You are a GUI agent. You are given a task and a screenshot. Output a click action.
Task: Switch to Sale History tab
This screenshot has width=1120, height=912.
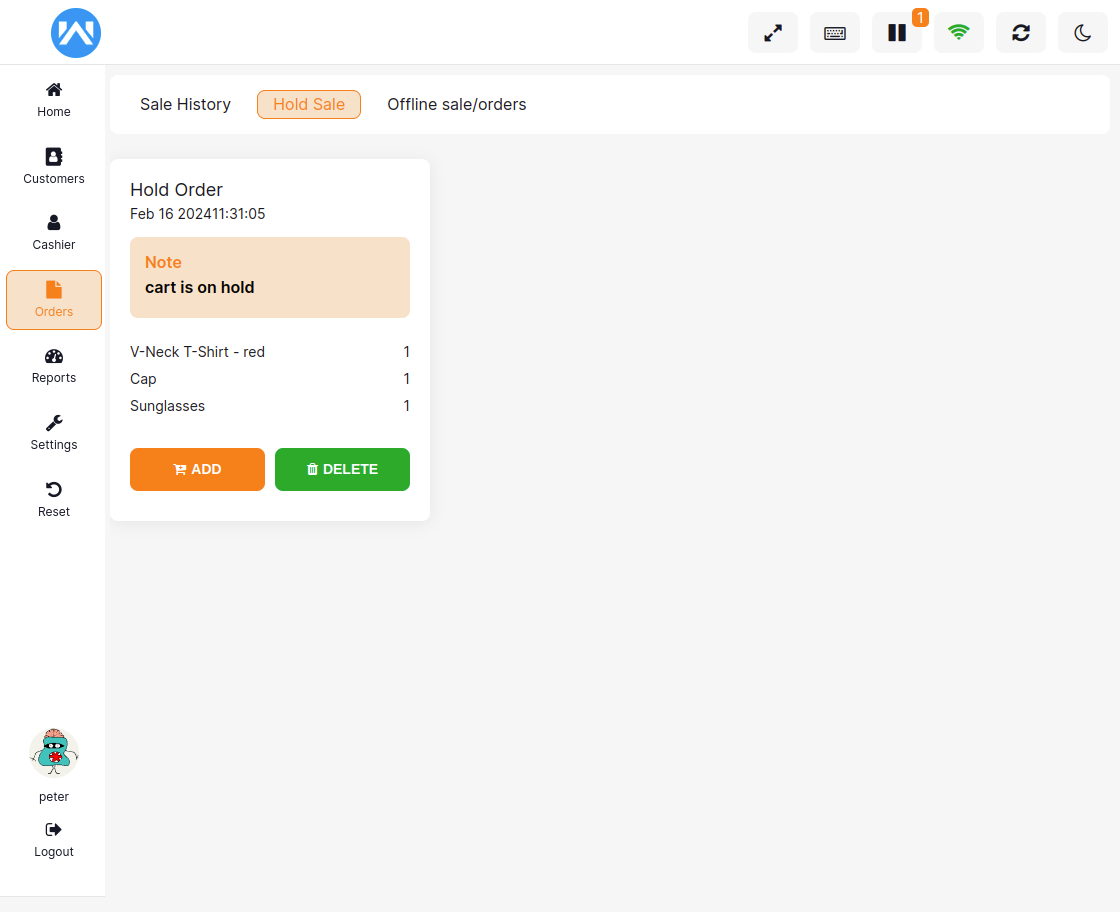pyautogui.click(x=185, y=105)
